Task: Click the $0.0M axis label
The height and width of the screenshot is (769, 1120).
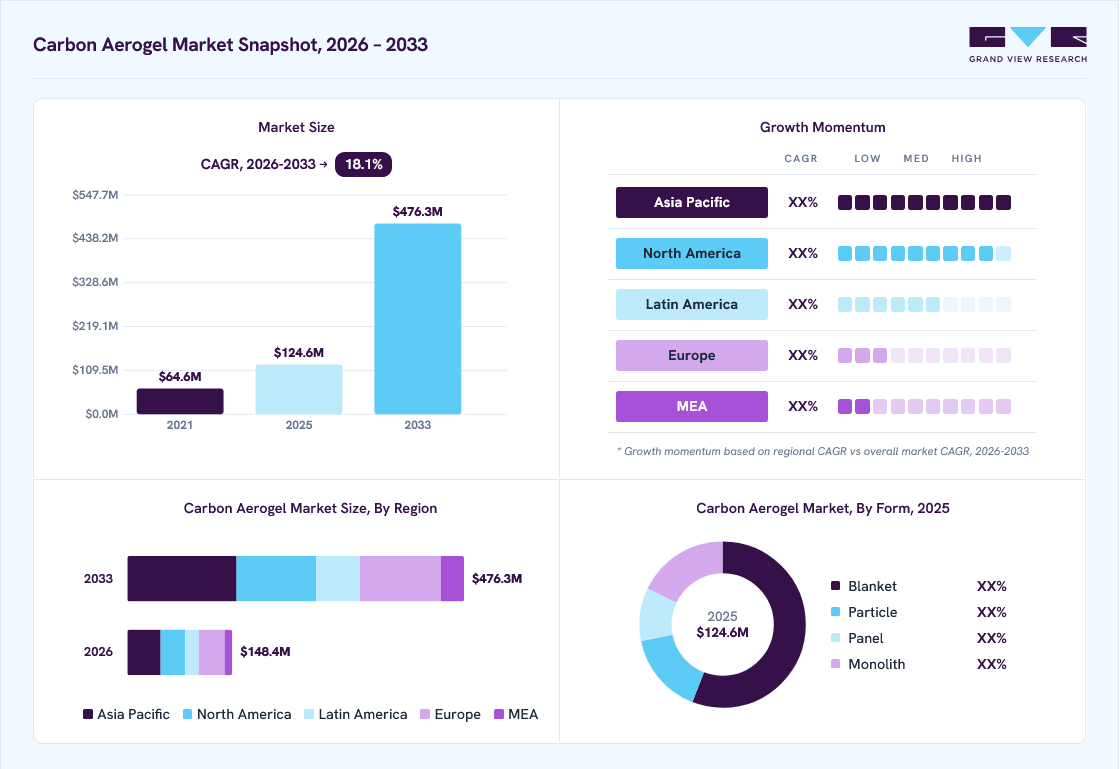Action: 101,414
